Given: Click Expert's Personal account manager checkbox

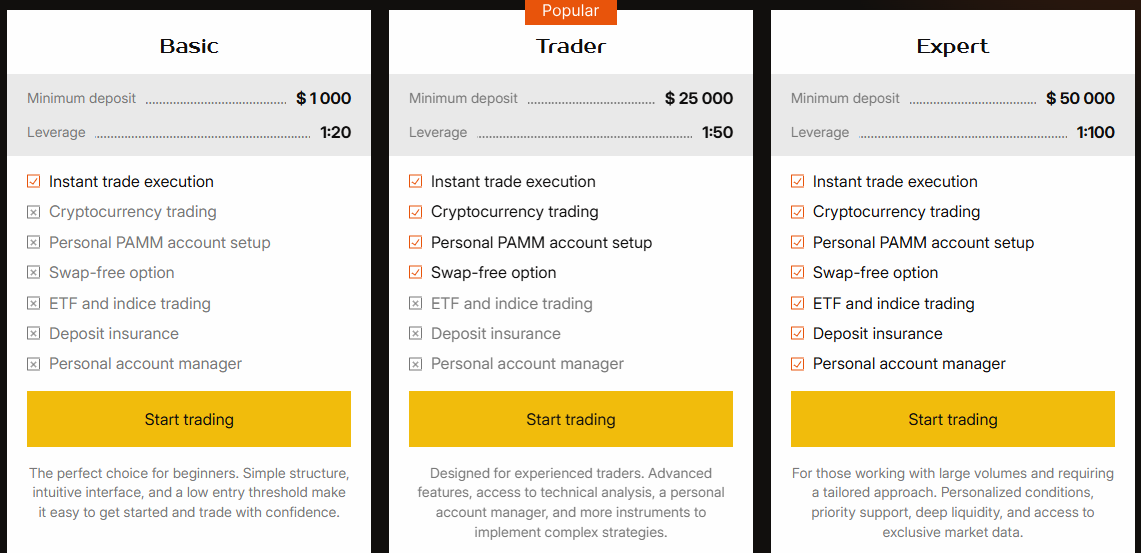Looking at the screenshot, I should (797, 364).
